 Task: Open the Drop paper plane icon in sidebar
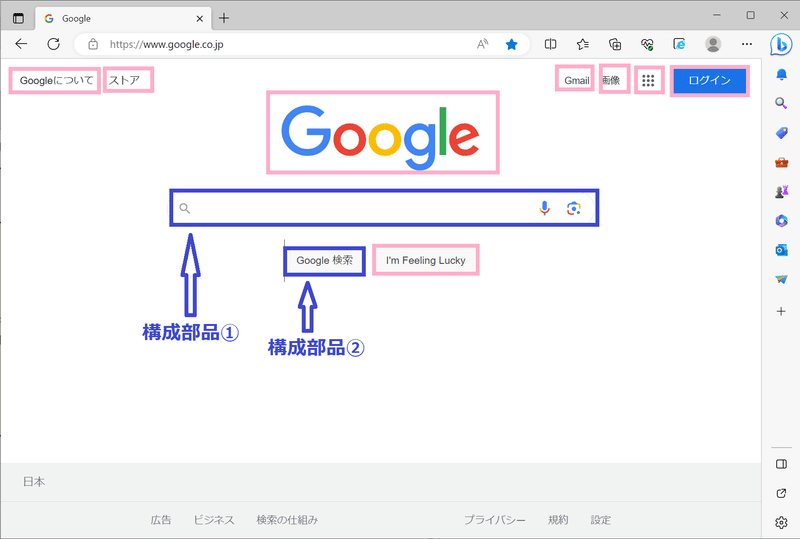[781, 279]
